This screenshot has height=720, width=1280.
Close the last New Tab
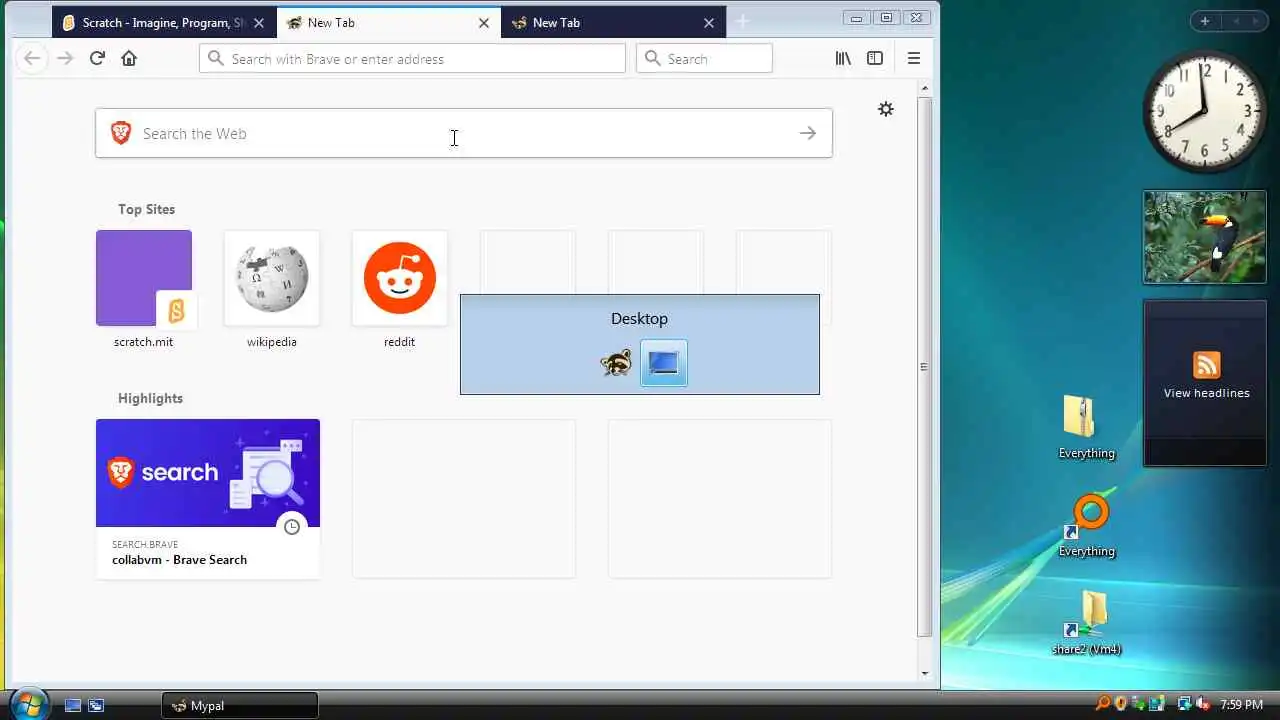click(709, 22)
